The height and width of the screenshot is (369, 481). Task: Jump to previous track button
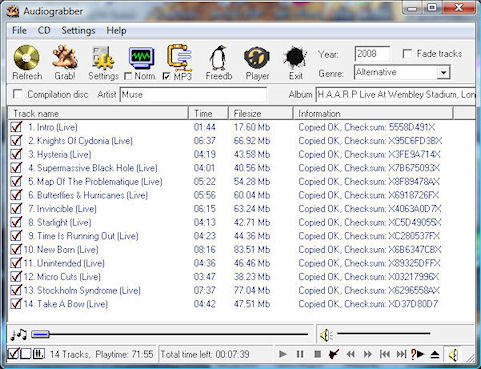385,354
